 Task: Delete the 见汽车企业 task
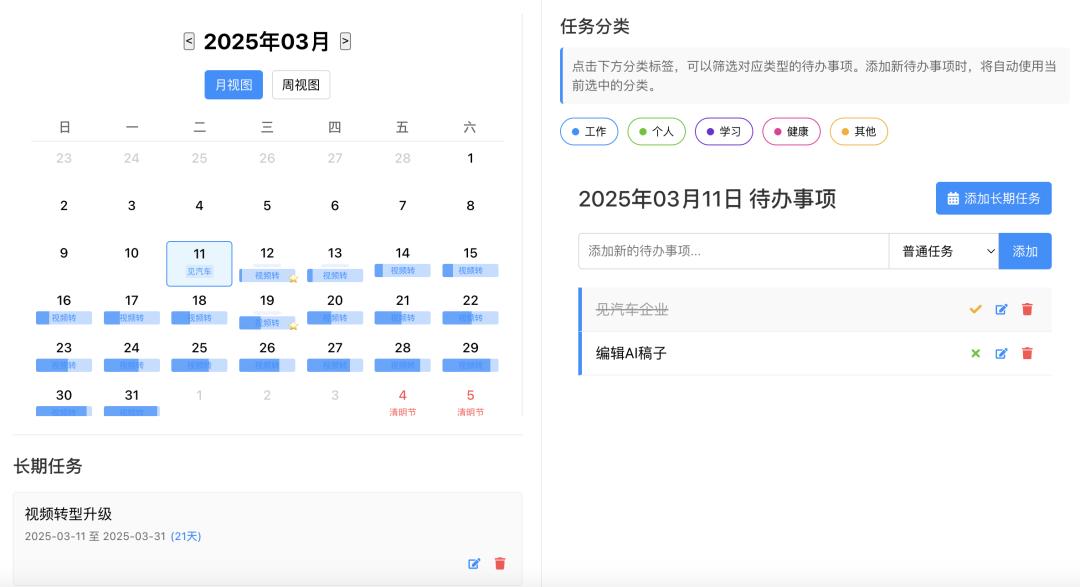coord(1027,310)
